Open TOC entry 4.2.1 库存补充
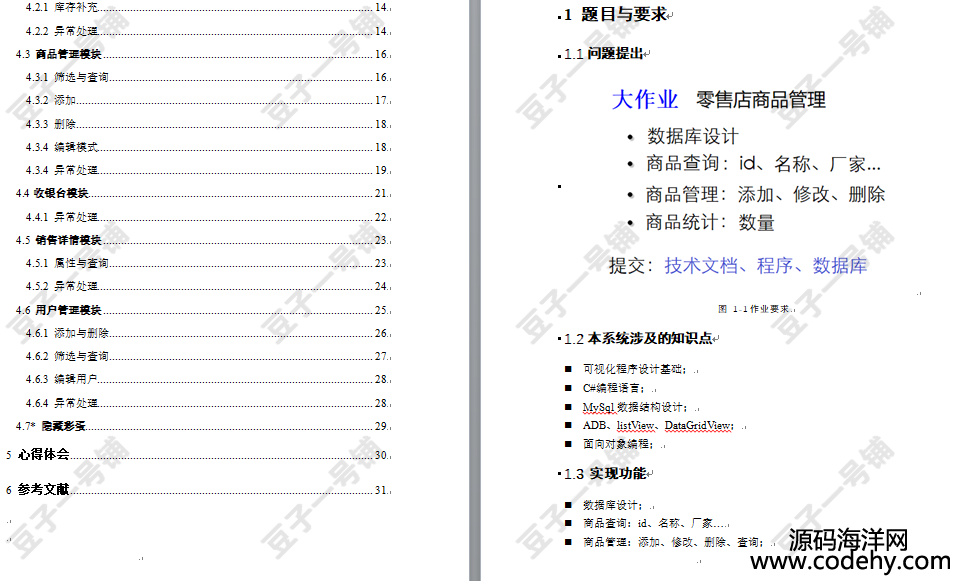Viewport: 955px width, 581px height. coord(207,7)
